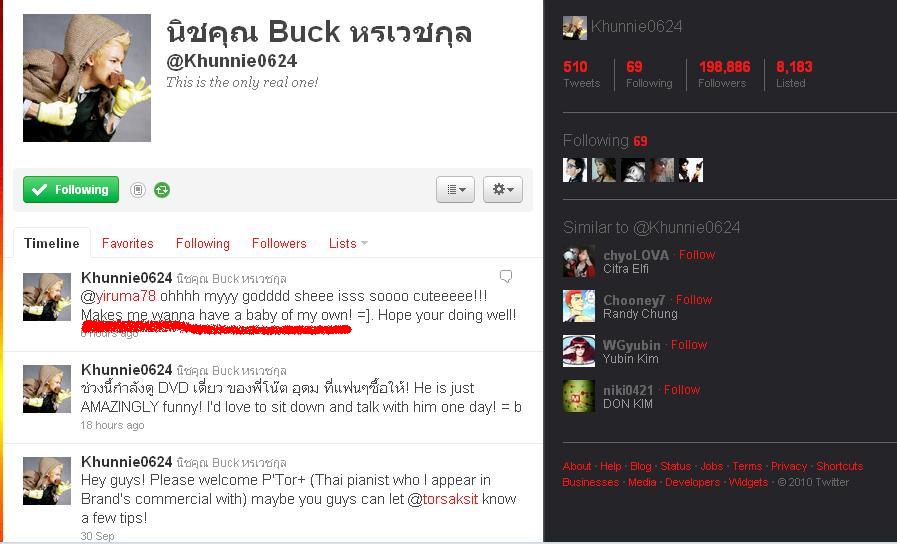Switch to the Favorites tab
Viewport: 897px width, 544px height.
coord(128,243)
